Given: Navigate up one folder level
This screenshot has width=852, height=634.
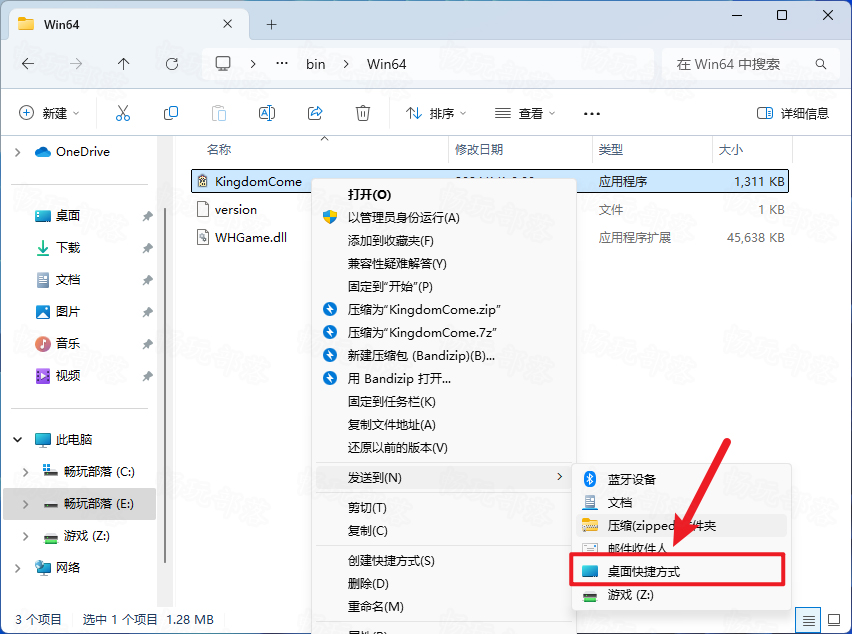Looking at the screenshot, I should (x=124, y=64).
